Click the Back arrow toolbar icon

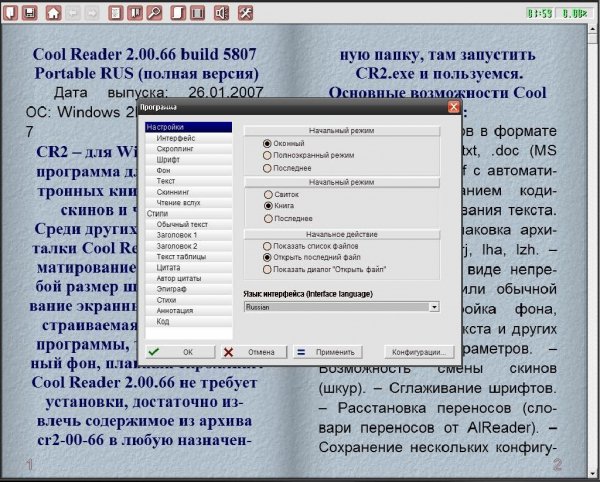73,13
